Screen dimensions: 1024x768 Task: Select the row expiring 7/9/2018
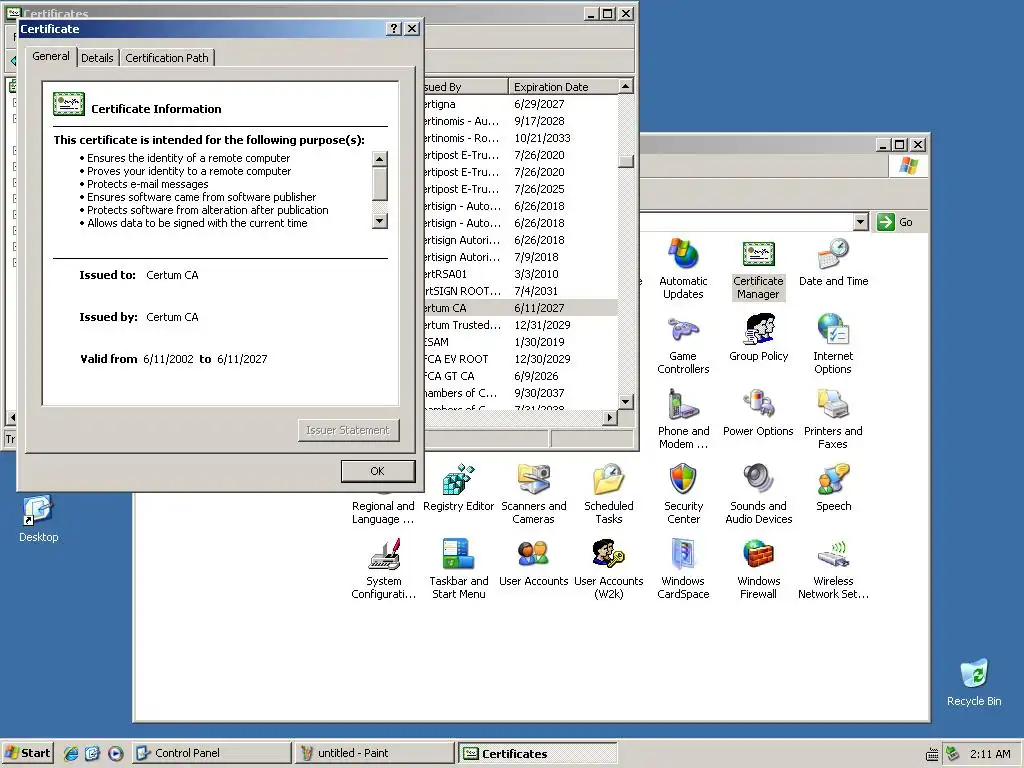[520, 257]
